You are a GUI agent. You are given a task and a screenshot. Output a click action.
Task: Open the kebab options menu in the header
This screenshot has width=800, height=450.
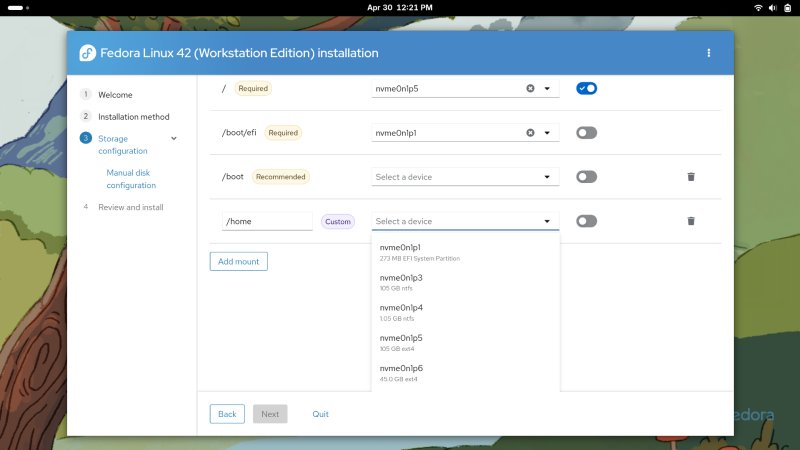(709, 53)
